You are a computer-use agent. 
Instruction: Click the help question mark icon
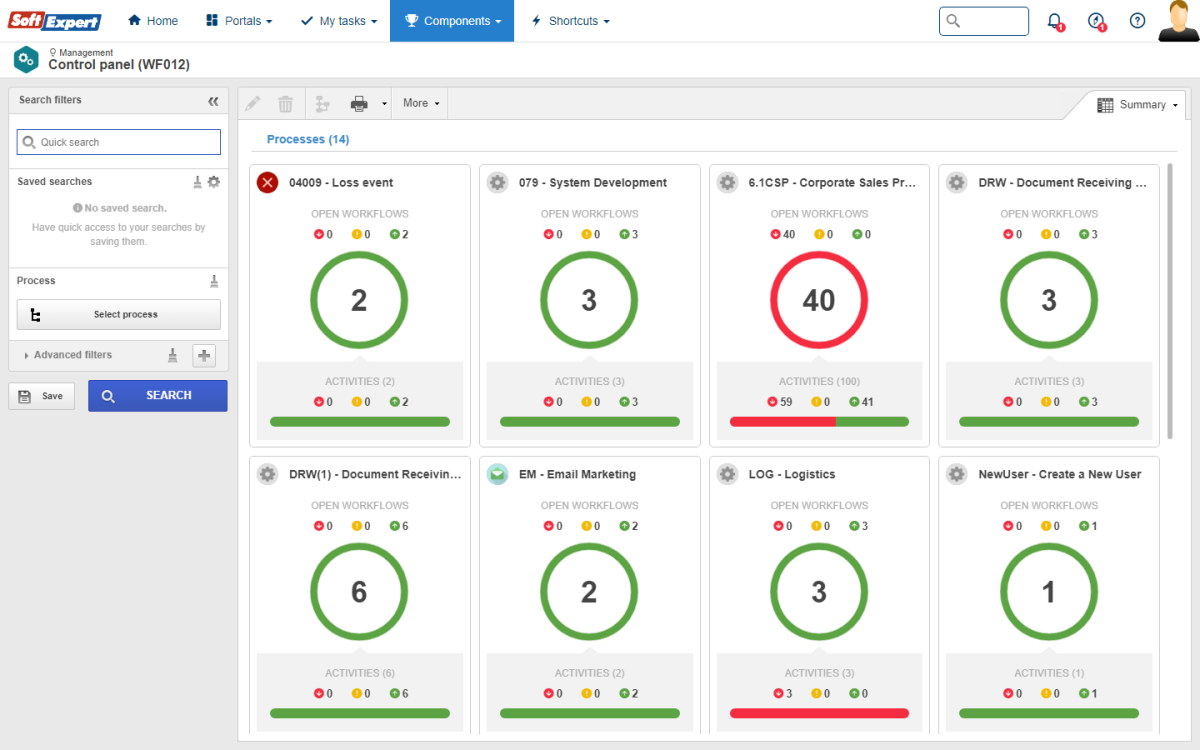(x=1137, y=21)
